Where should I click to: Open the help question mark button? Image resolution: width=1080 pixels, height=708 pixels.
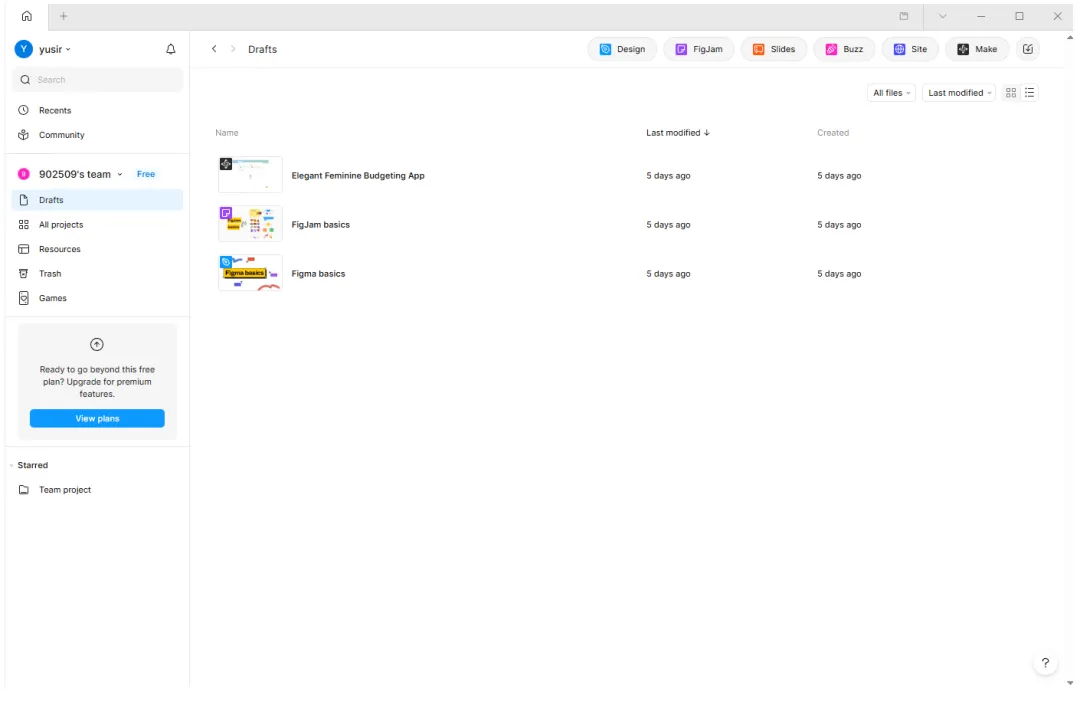pos(1045,663)
